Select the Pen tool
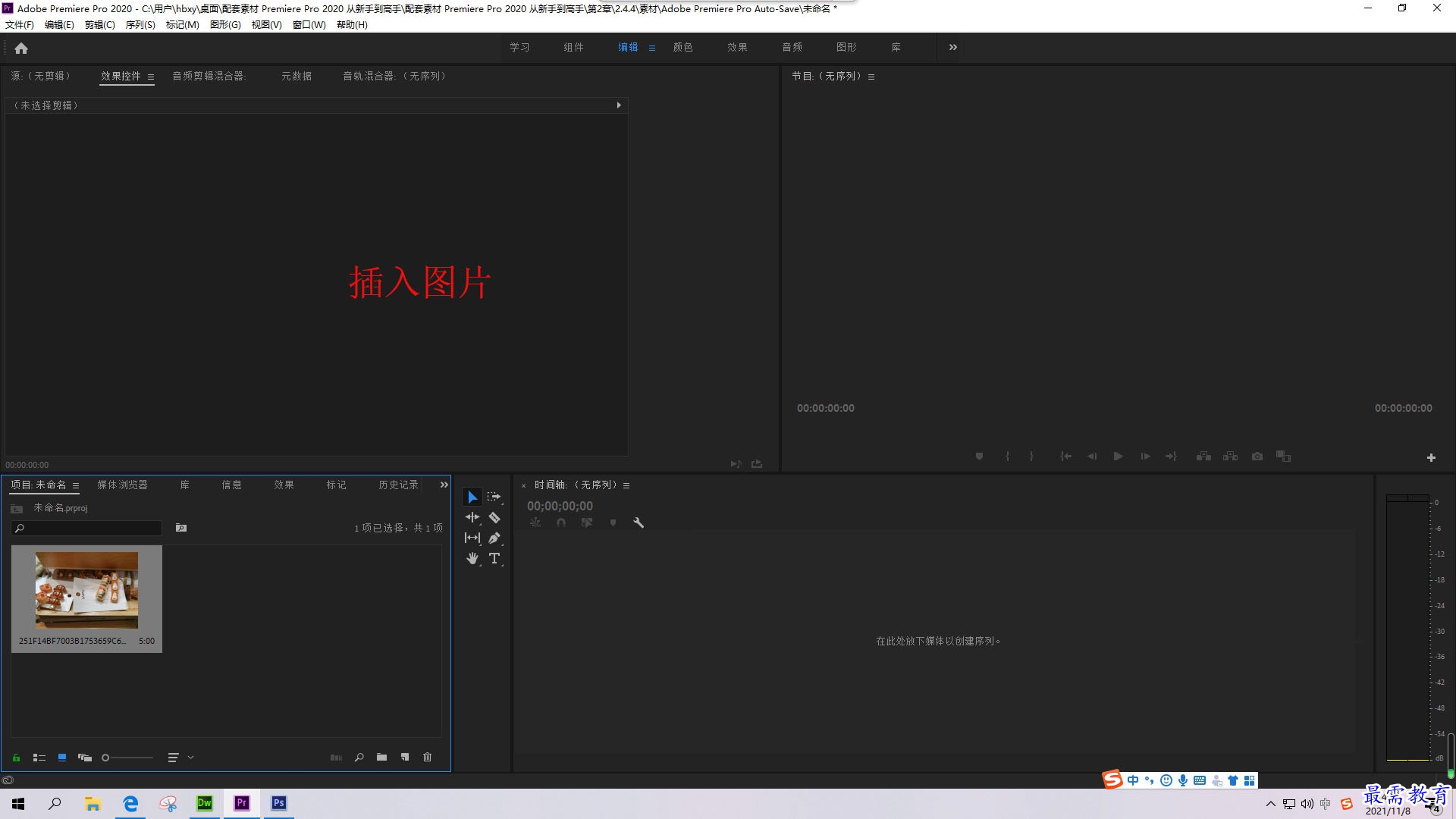Image resolution: width=1456 pixels, height=819 pixels. pyautogui.click(x=494, y=538)
